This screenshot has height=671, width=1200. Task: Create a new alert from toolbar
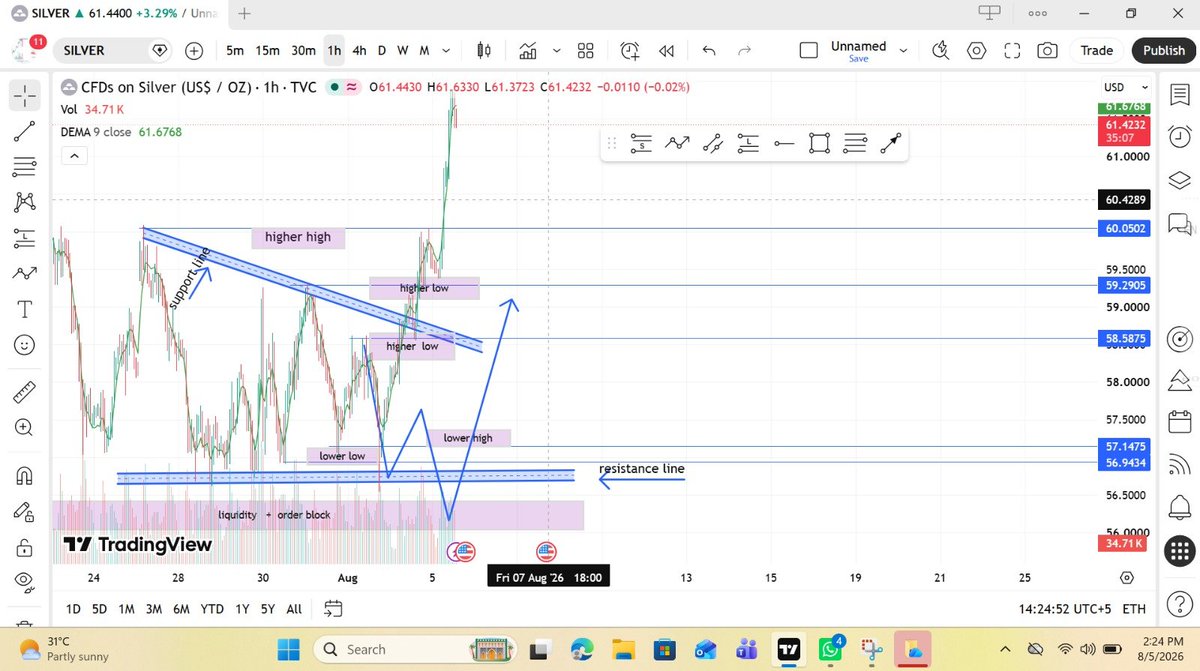(x=629, y=50)
